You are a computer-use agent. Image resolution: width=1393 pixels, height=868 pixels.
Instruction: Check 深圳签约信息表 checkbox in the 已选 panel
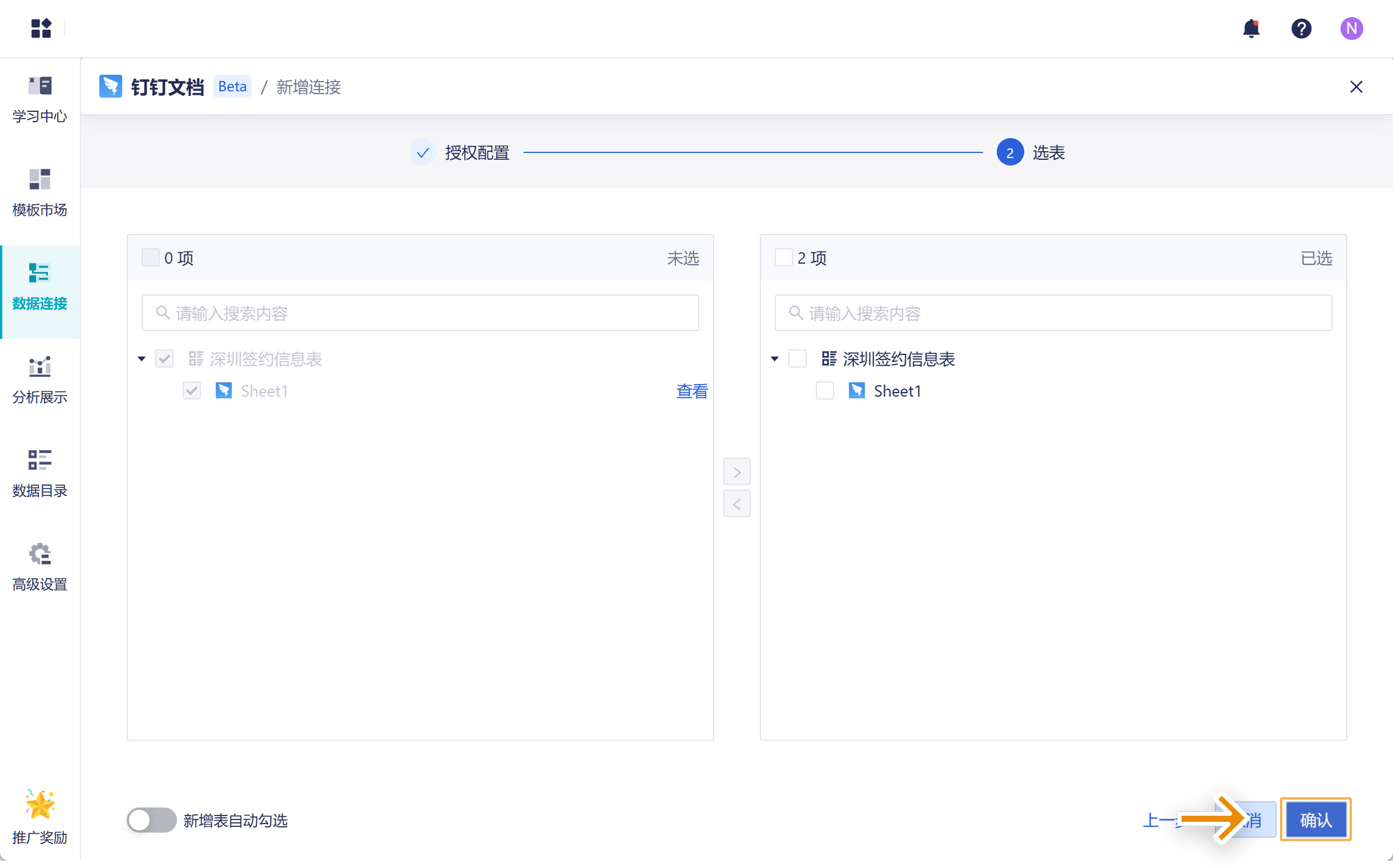coord(797,359)
